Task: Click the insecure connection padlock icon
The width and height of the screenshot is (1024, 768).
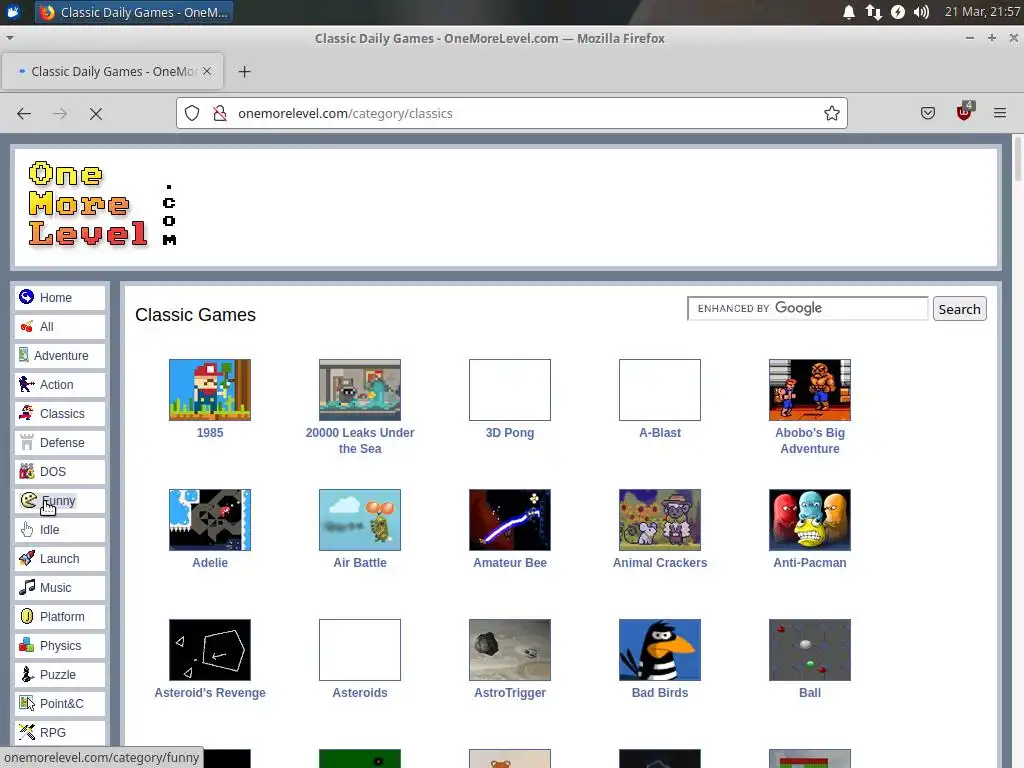Action: (x=220, y=113)
